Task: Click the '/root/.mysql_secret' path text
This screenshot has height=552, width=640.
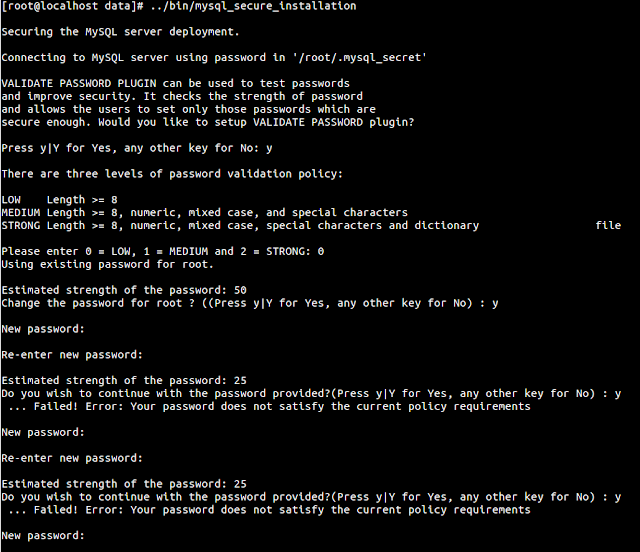Action: pyautogui.click(x=359, y=58)
